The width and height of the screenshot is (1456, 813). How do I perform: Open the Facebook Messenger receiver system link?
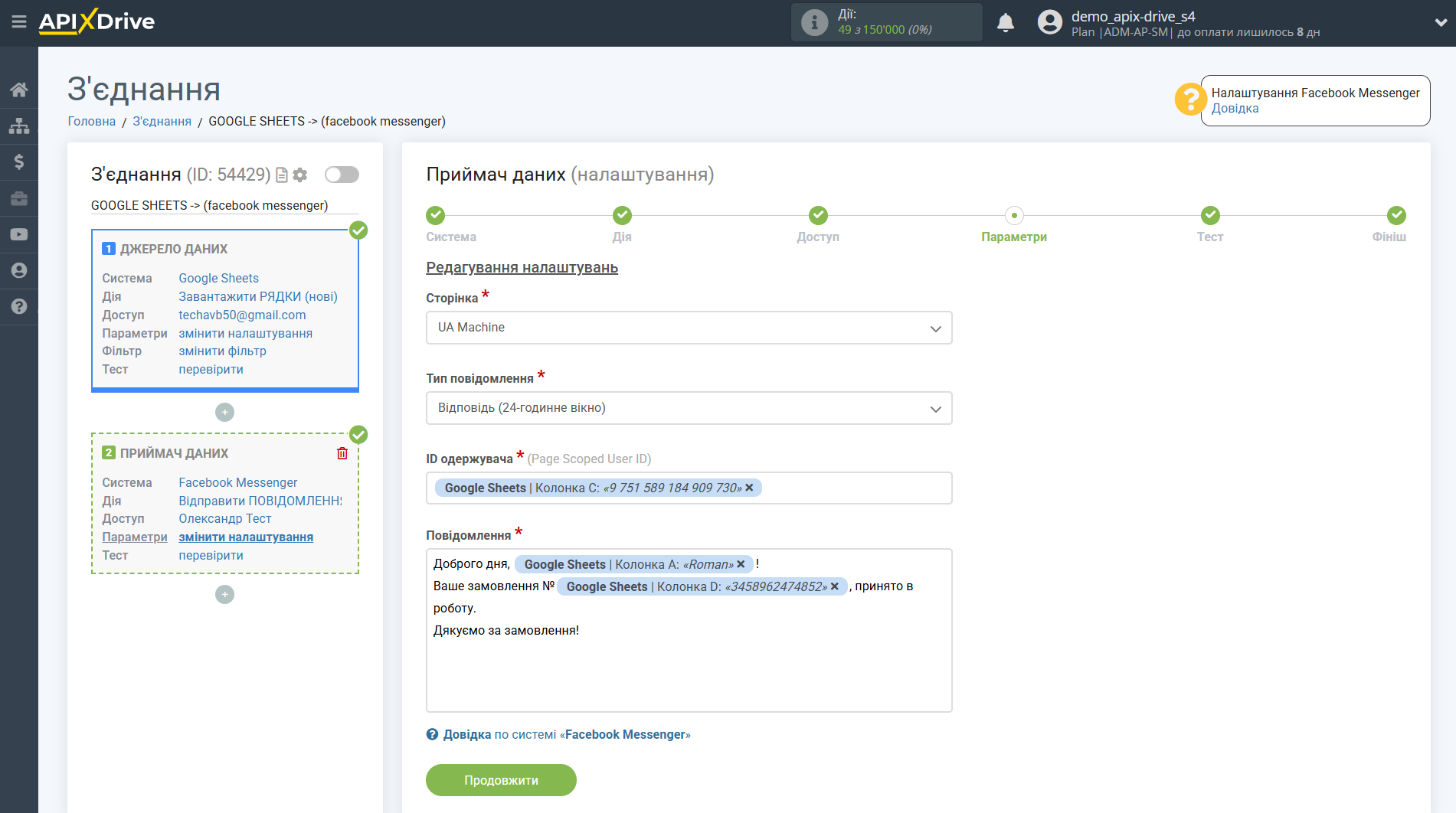pos(237,482)
